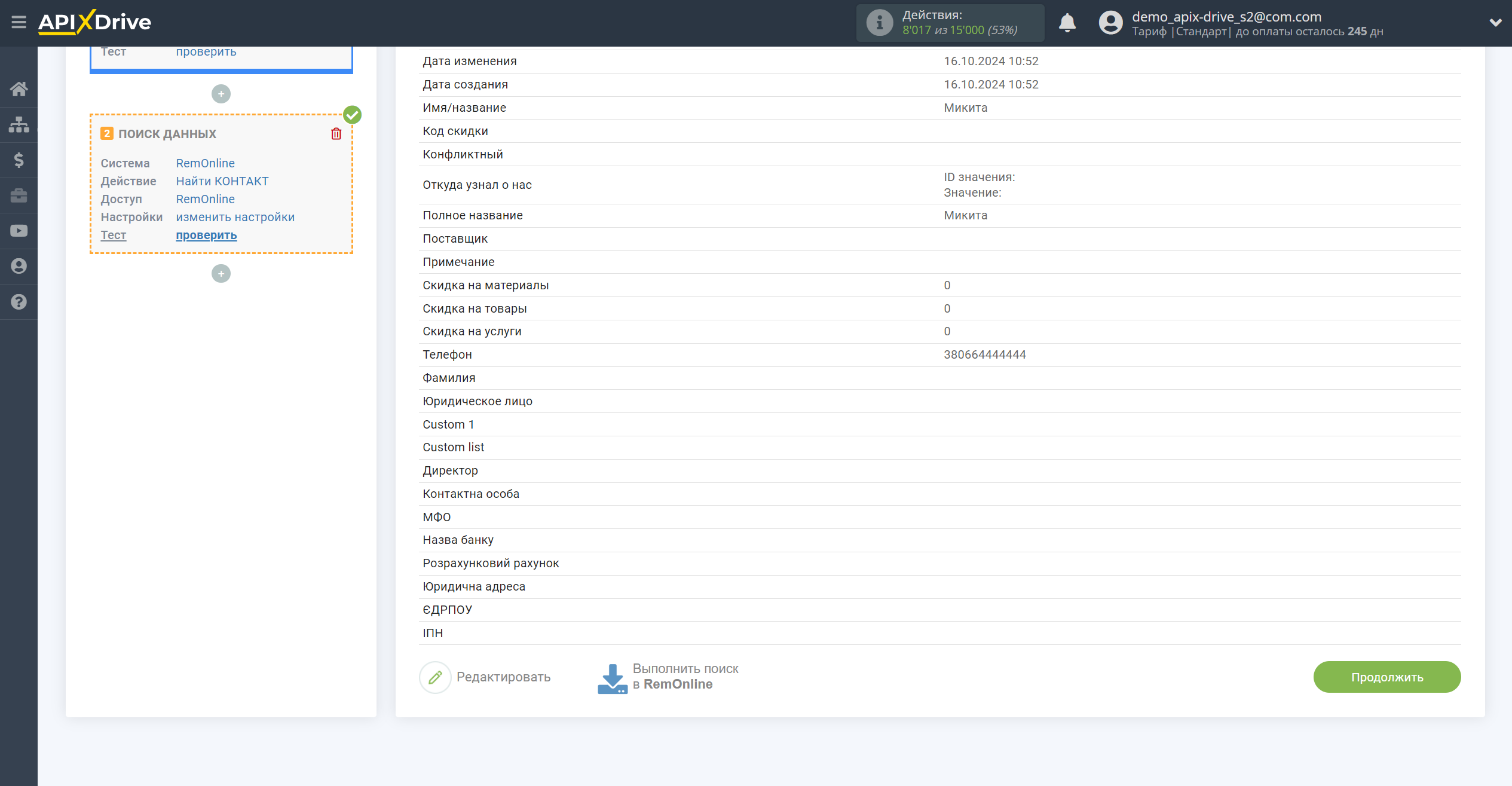Open the notifications bell

pyautogui.click(x=1067, y=23)
